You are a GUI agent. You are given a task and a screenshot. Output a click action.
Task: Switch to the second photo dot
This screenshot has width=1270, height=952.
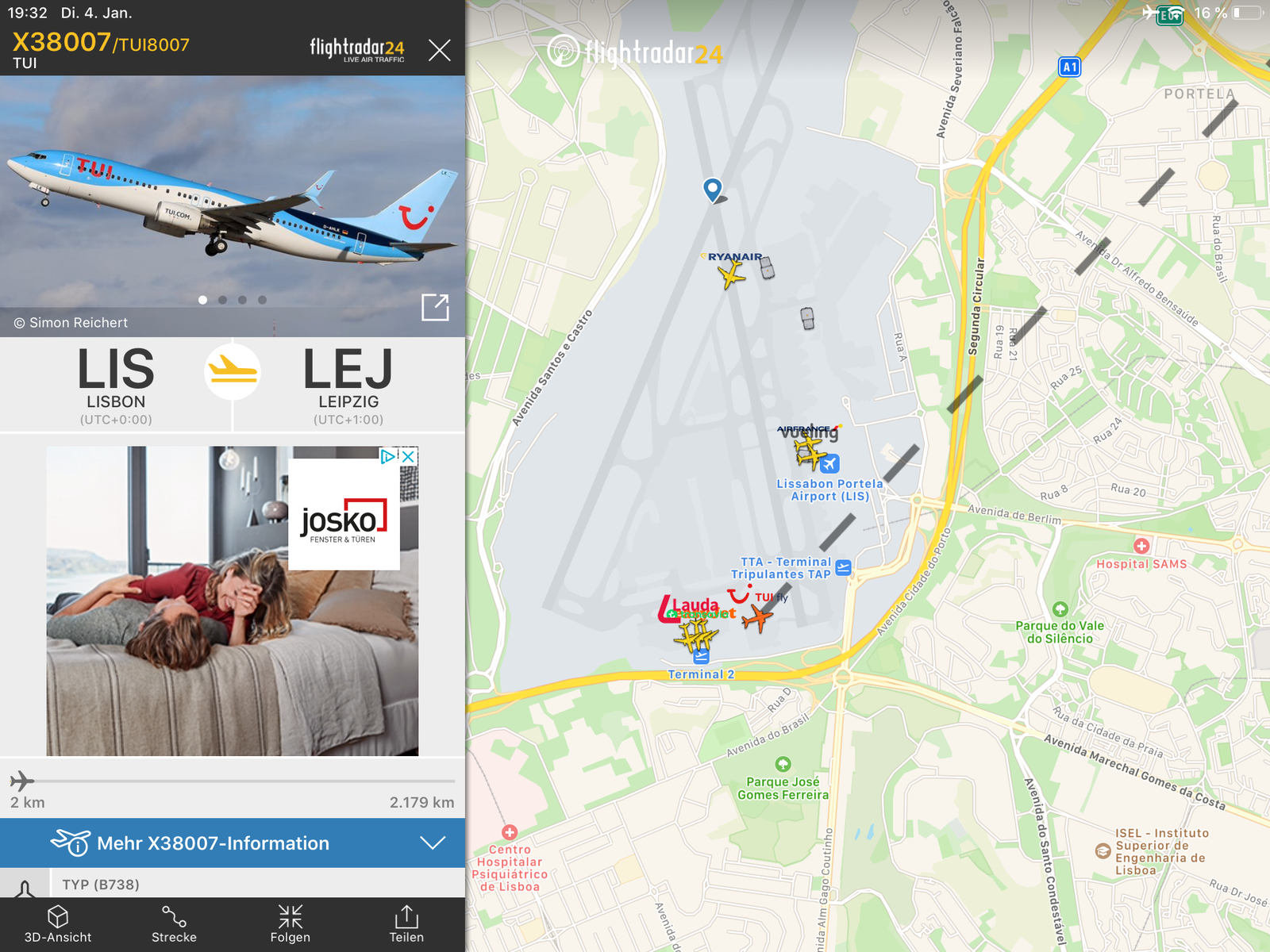click(223, 300)
